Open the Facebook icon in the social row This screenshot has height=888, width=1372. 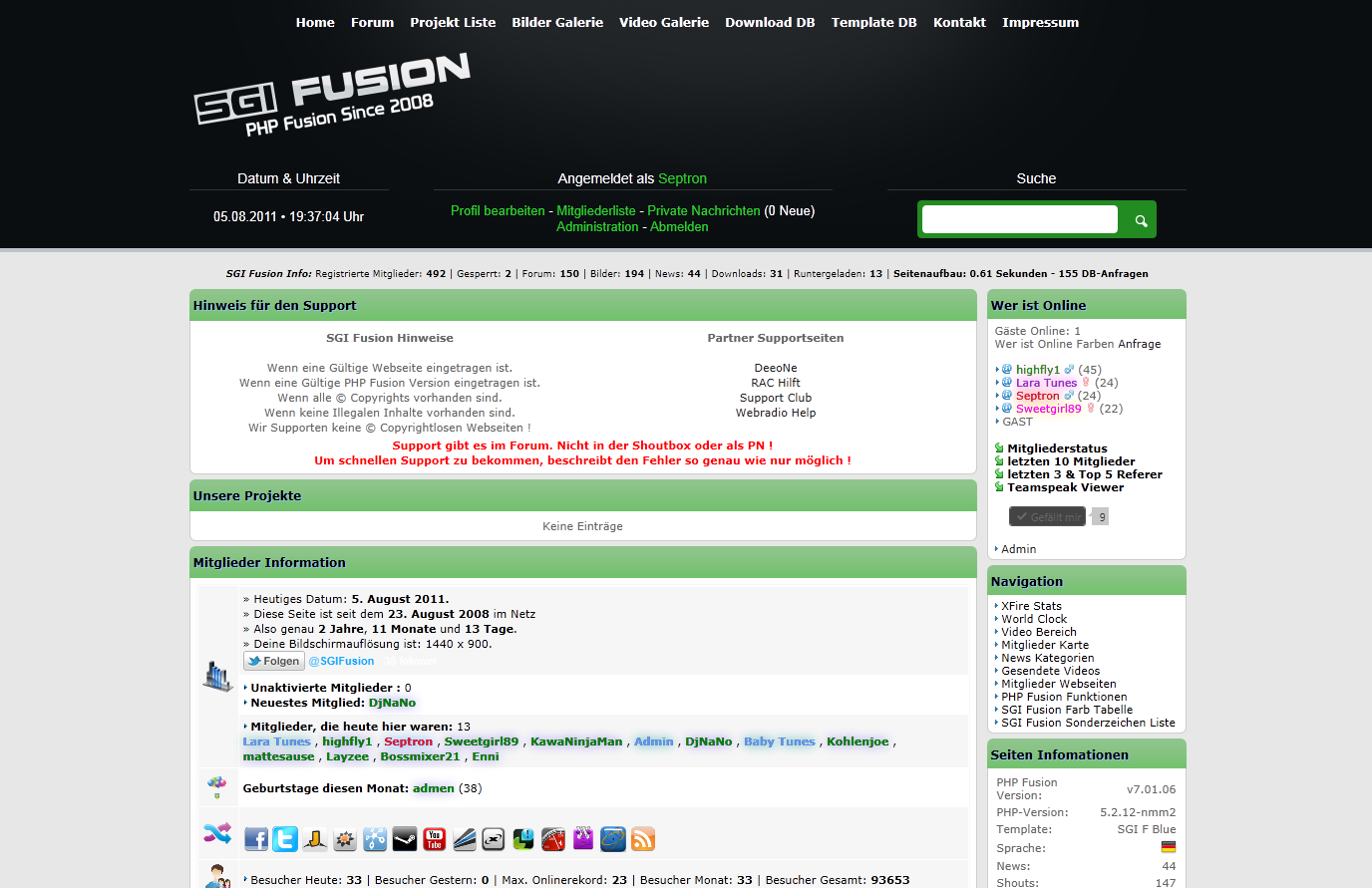(256, 839)
